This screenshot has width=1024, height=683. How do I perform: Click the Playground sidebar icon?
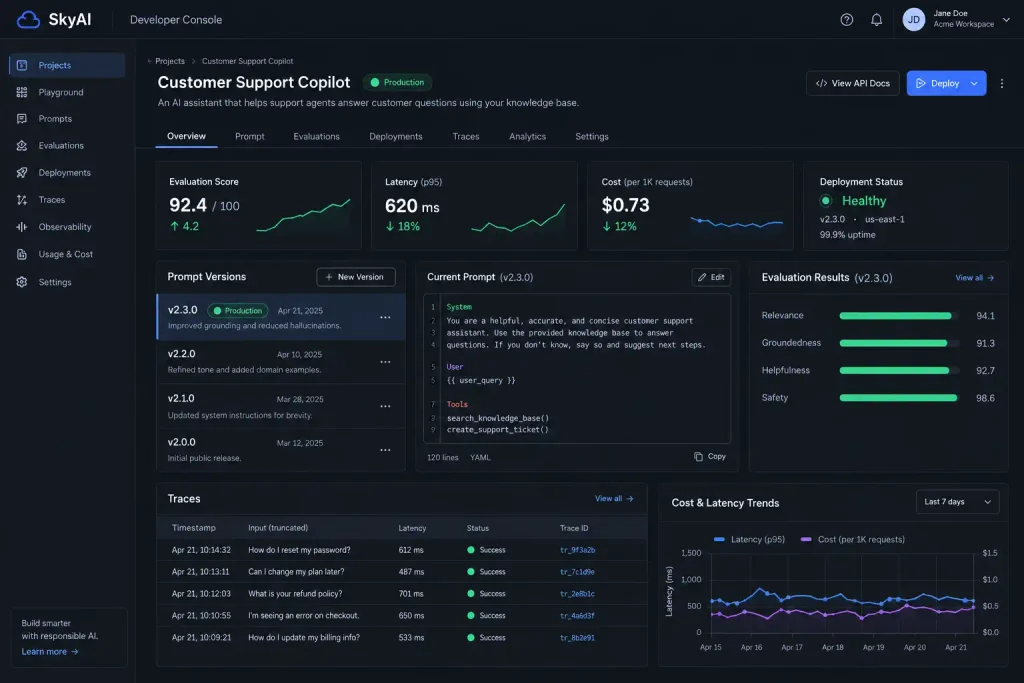pyautogui.click(x=22, y=92)
